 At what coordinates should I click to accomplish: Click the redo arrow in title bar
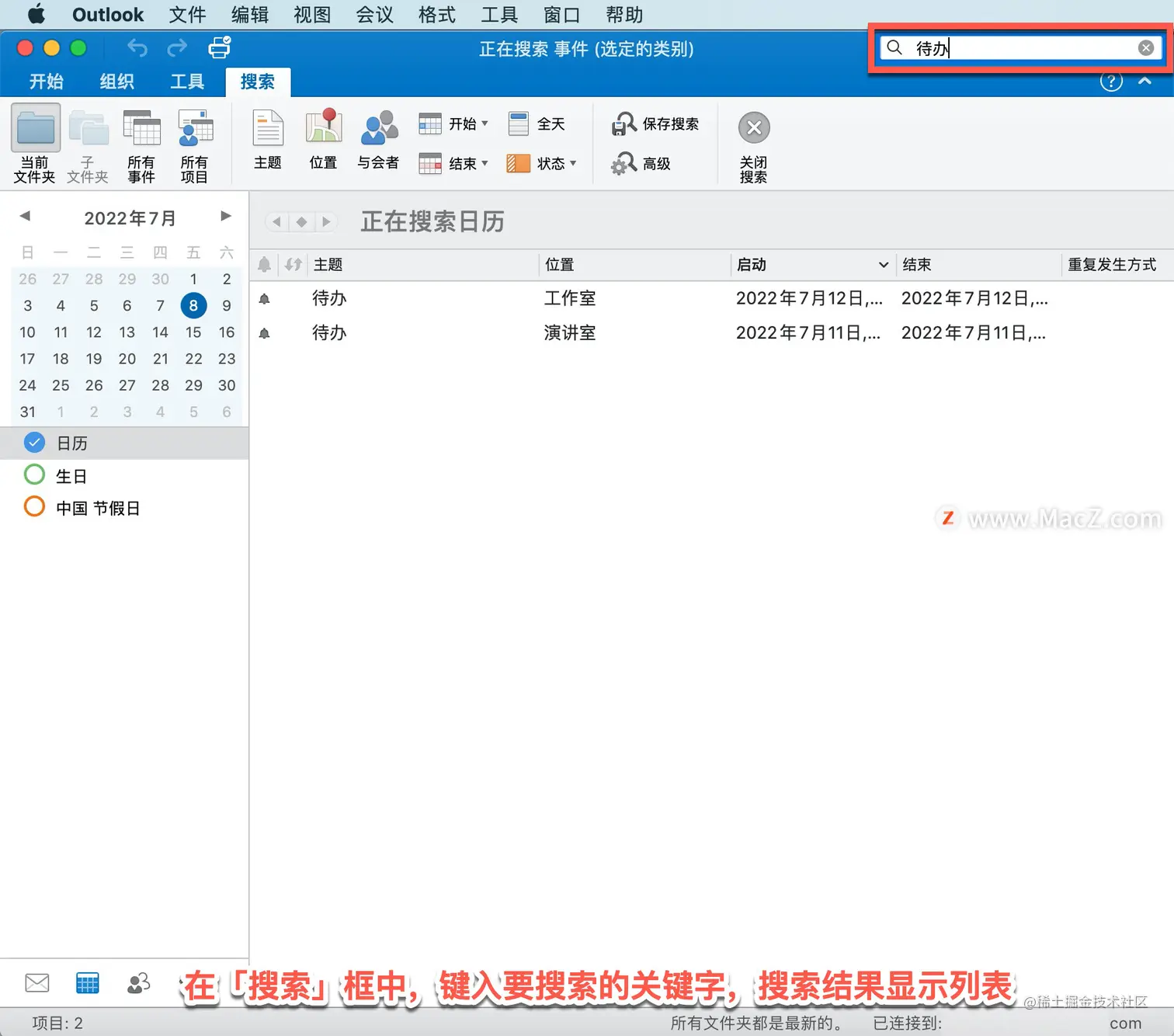[177, 48]
